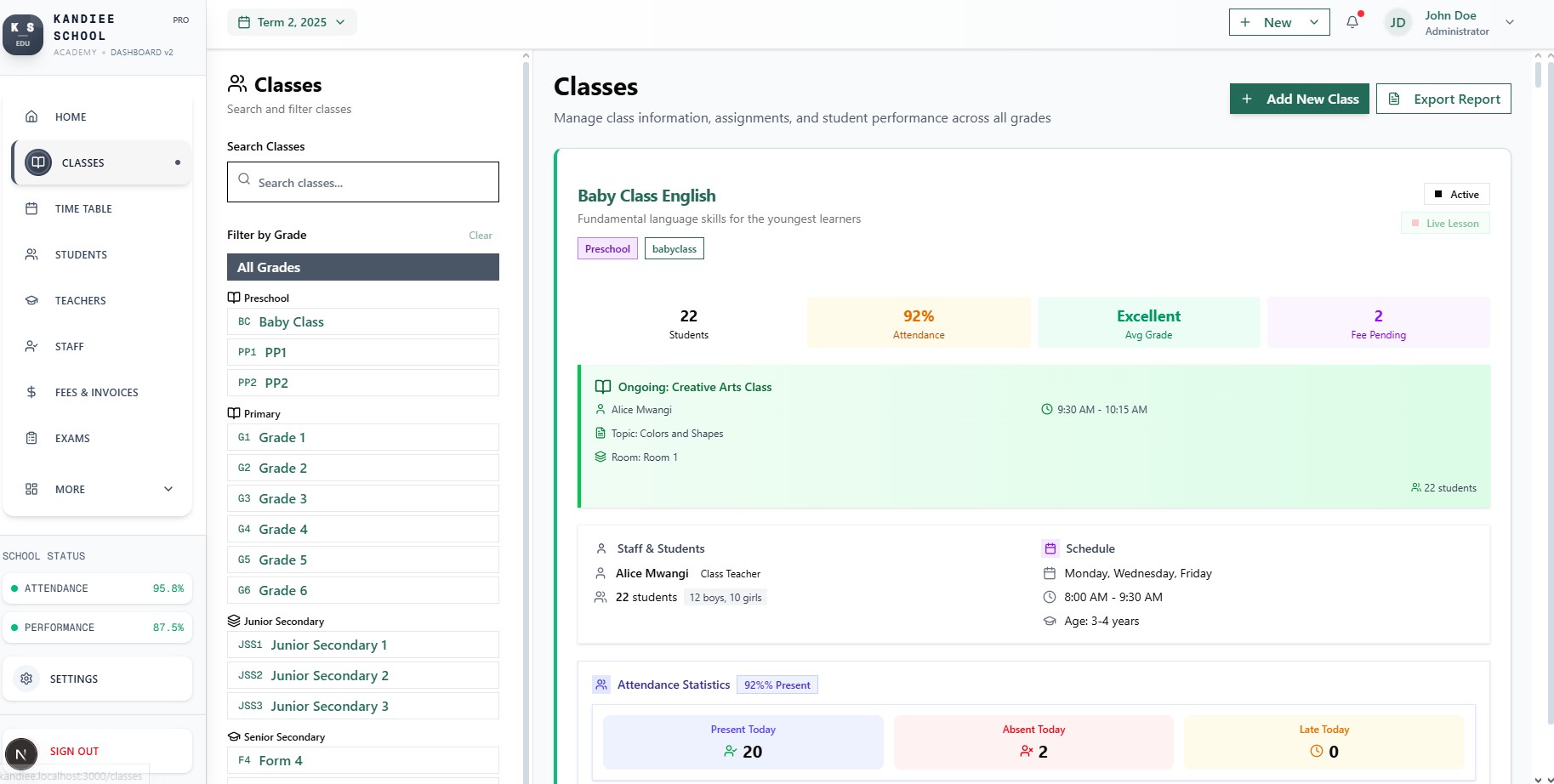Filter by Junior Secondary 1

[363, 645]
